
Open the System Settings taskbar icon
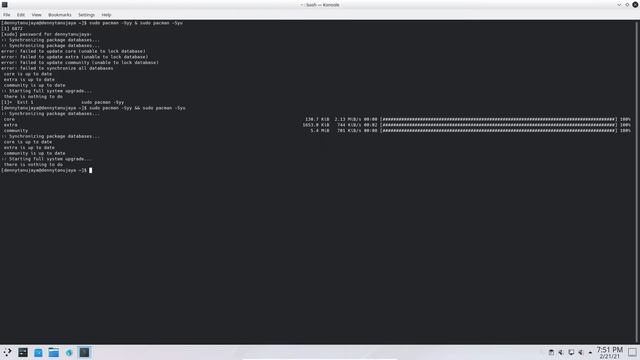23,352
